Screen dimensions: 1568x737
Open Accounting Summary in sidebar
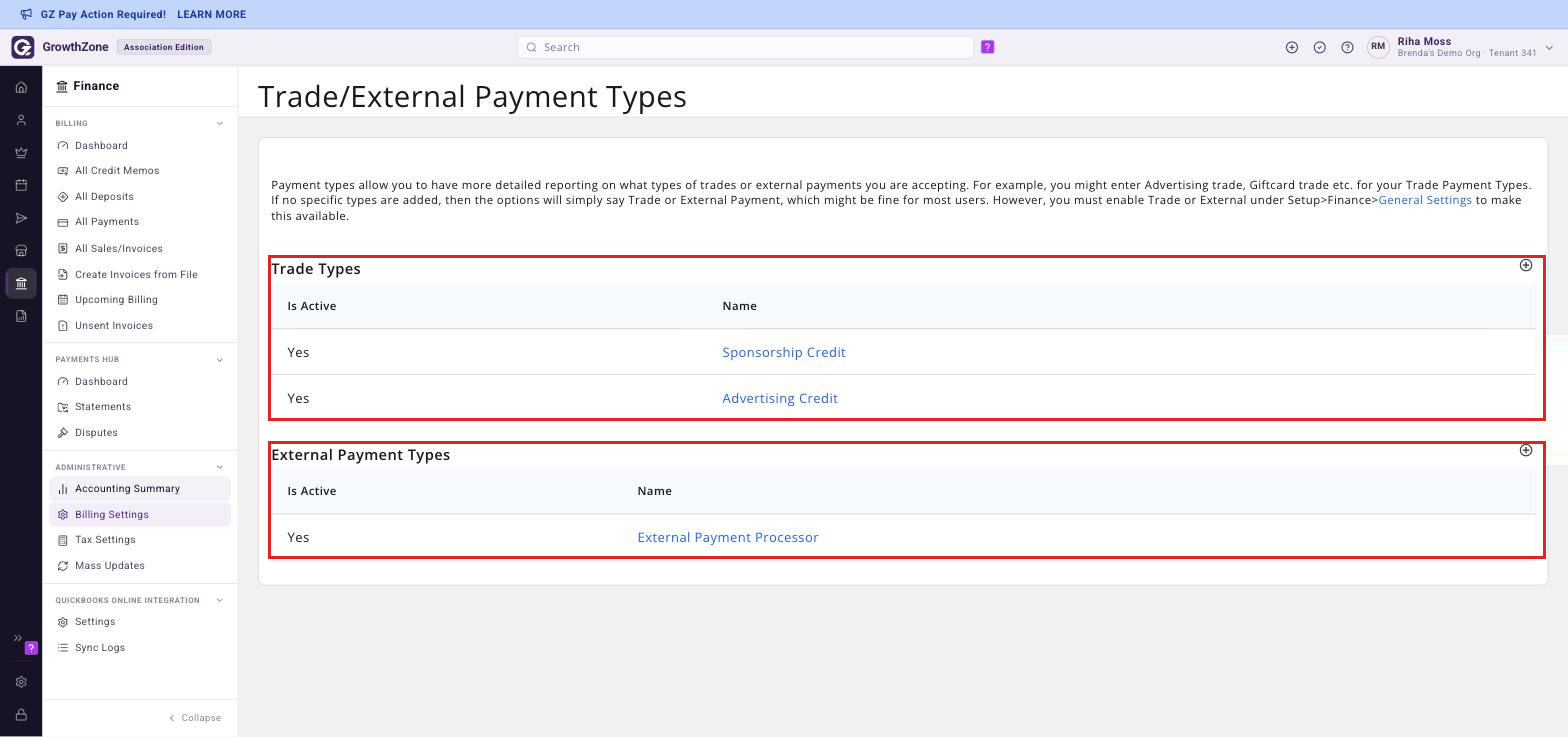(x=140, y=489)
